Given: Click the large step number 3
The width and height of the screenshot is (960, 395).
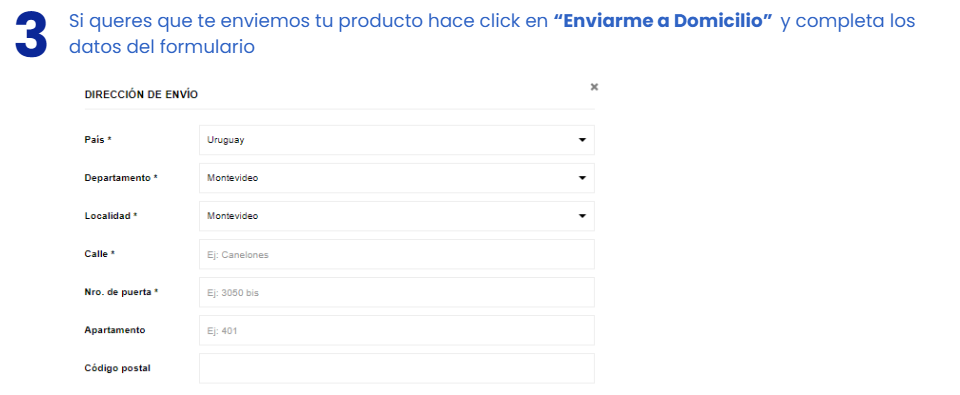Looking at the screenshot, I should click(31, 36).
